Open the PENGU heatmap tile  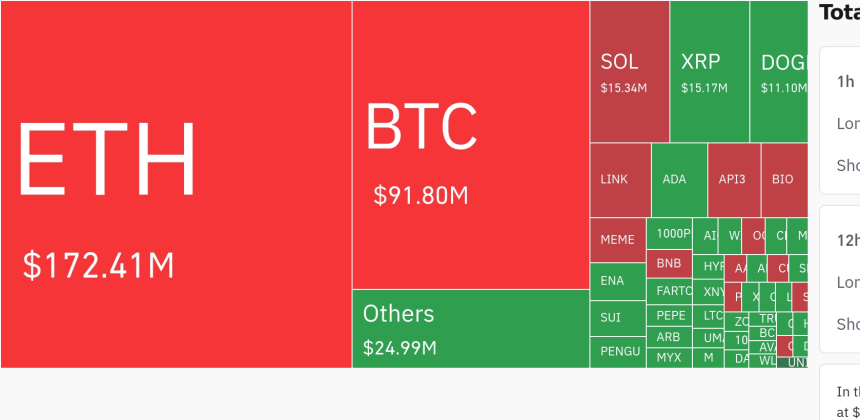(x=617, y=352)
